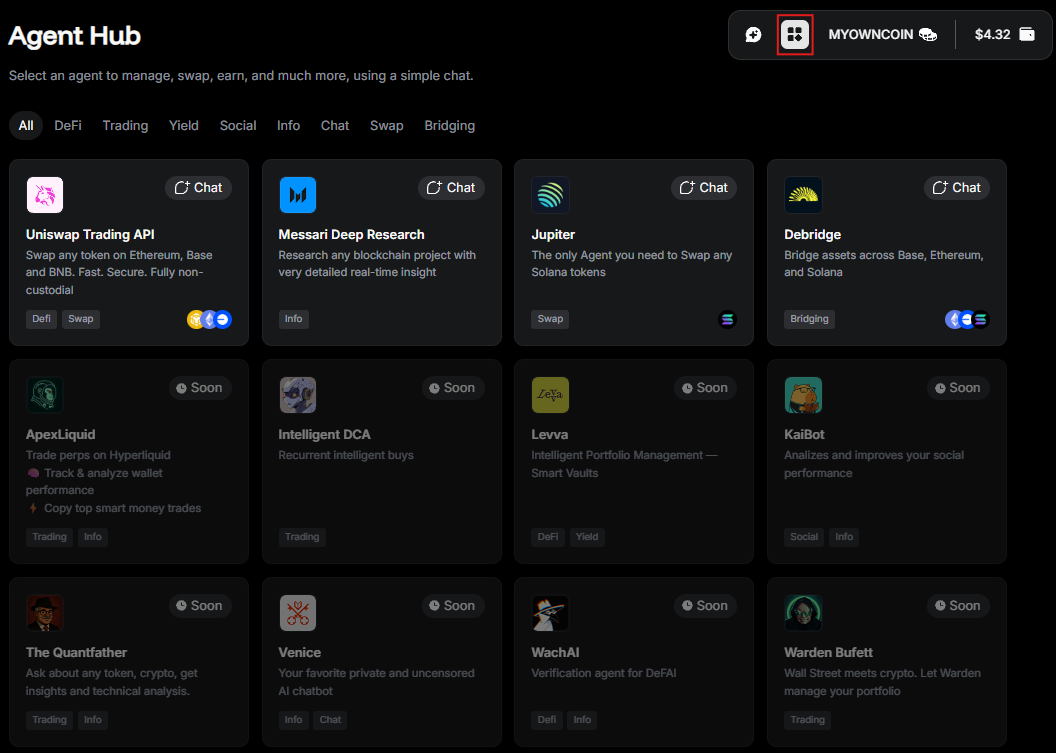Click the Levva olive logo
This screenshot has height=753, width=1056.
tap(550, 395)
